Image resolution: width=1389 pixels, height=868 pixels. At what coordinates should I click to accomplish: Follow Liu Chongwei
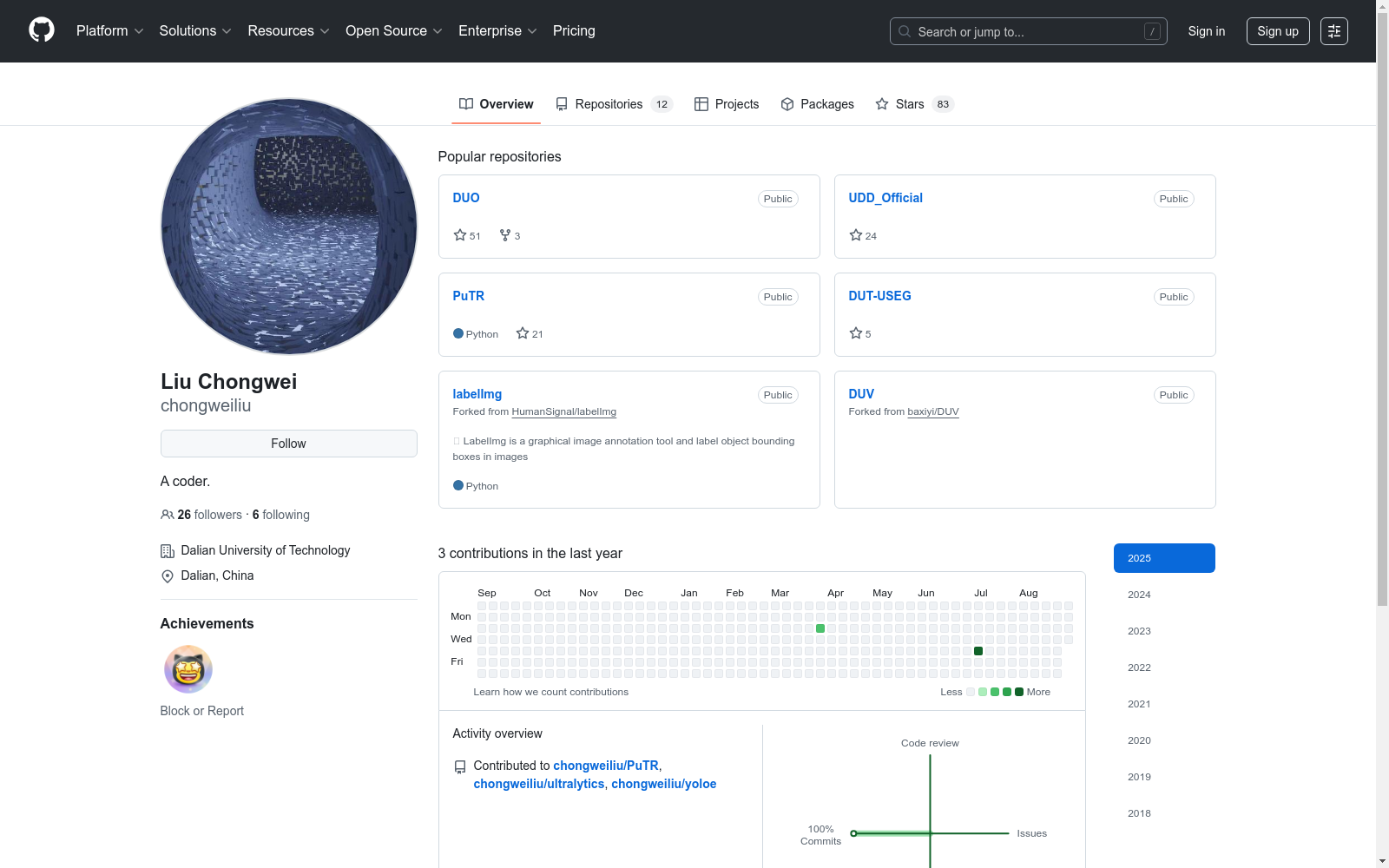pos(289,444)
